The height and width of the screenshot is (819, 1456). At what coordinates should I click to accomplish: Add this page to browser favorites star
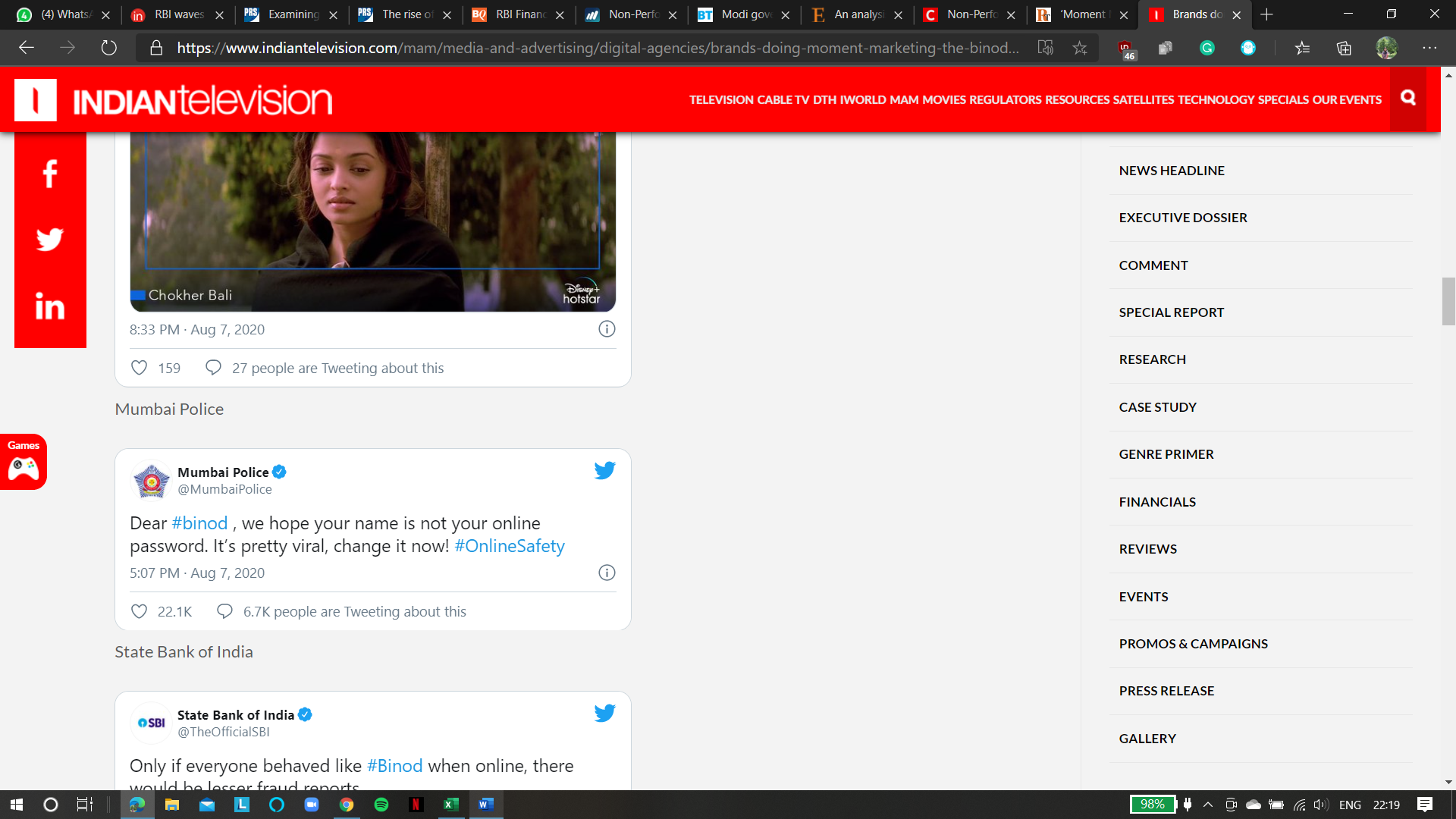click(1080, 48)
